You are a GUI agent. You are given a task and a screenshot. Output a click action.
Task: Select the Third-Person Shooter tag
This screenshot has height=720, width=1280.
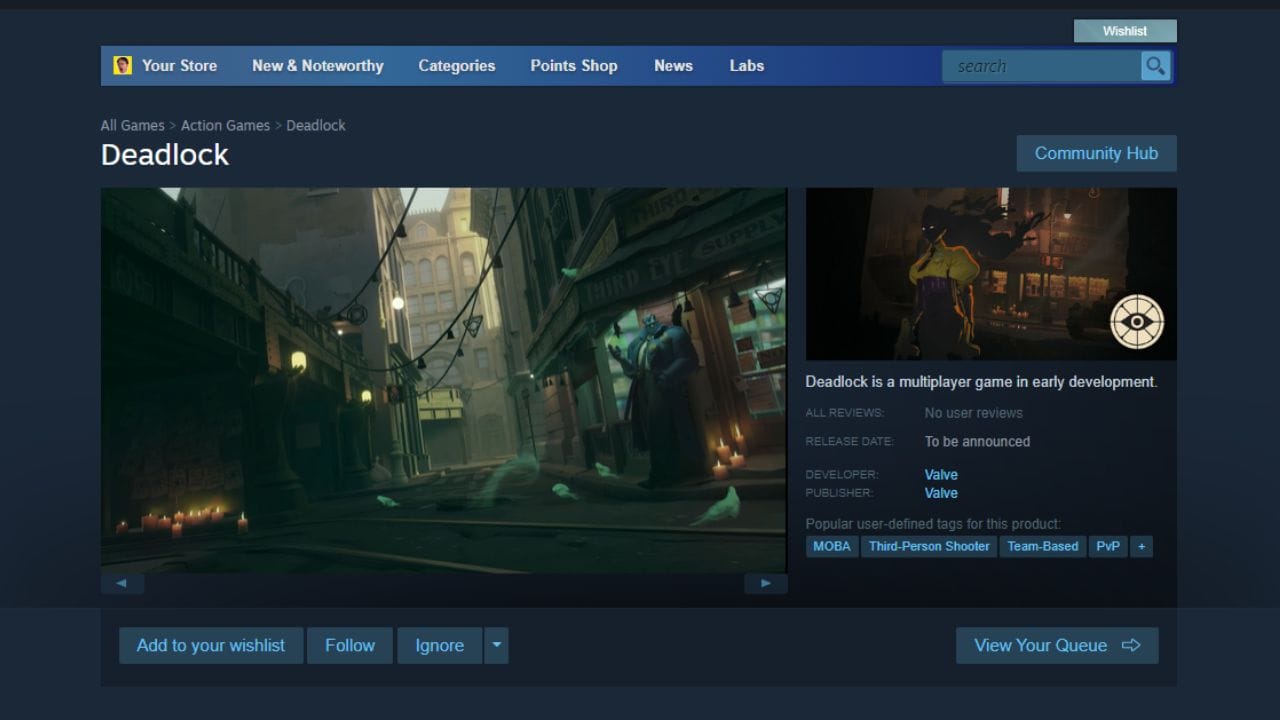[x=929, y=546]
